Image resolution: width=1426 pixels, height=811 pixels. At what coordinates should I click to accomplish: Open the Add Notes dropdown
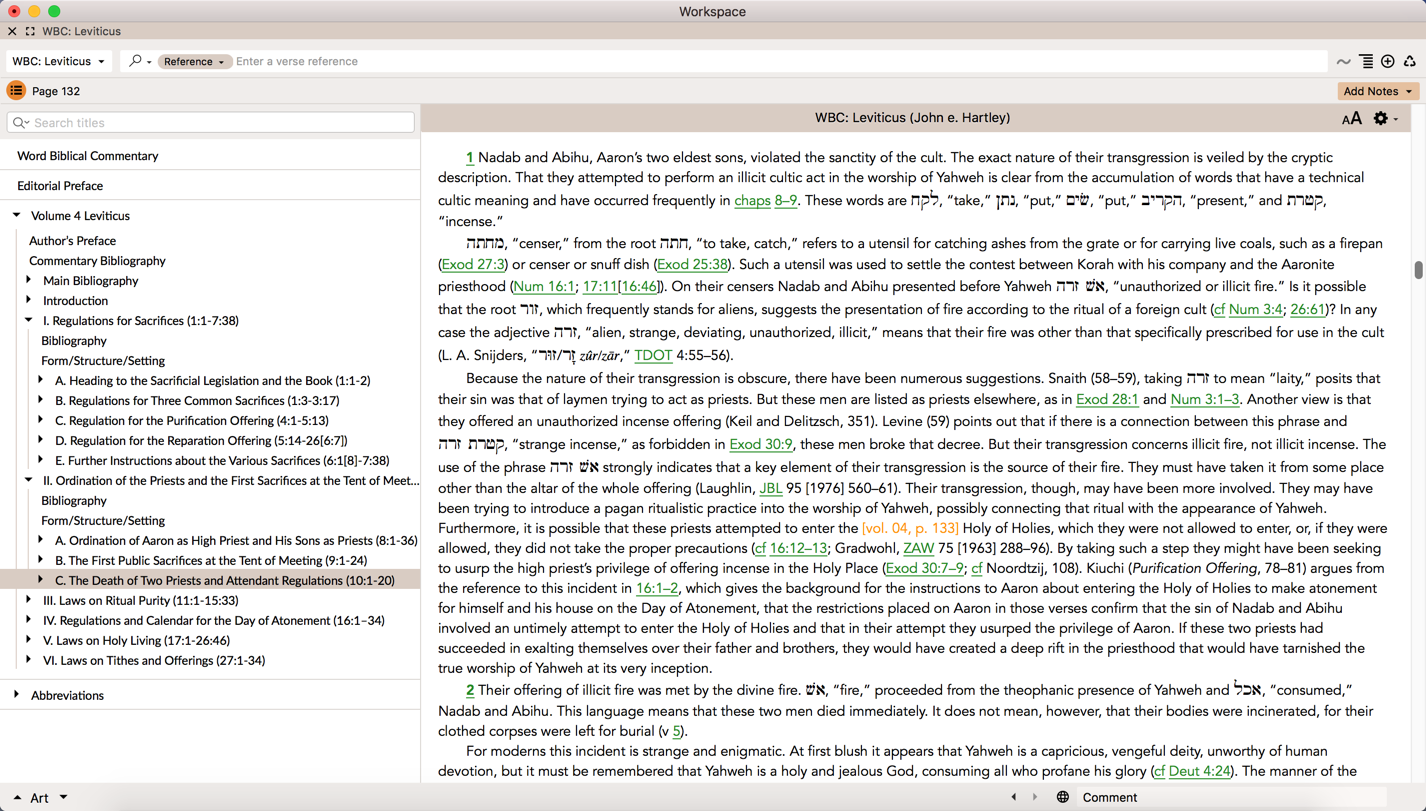[x=1377, y=91]
